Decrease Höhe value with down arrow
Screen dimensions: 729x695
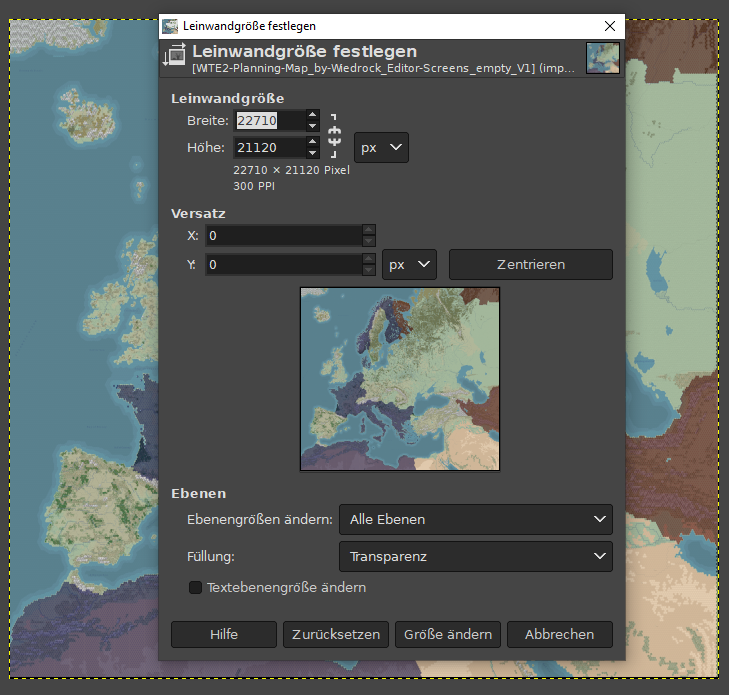pos(313,153)
